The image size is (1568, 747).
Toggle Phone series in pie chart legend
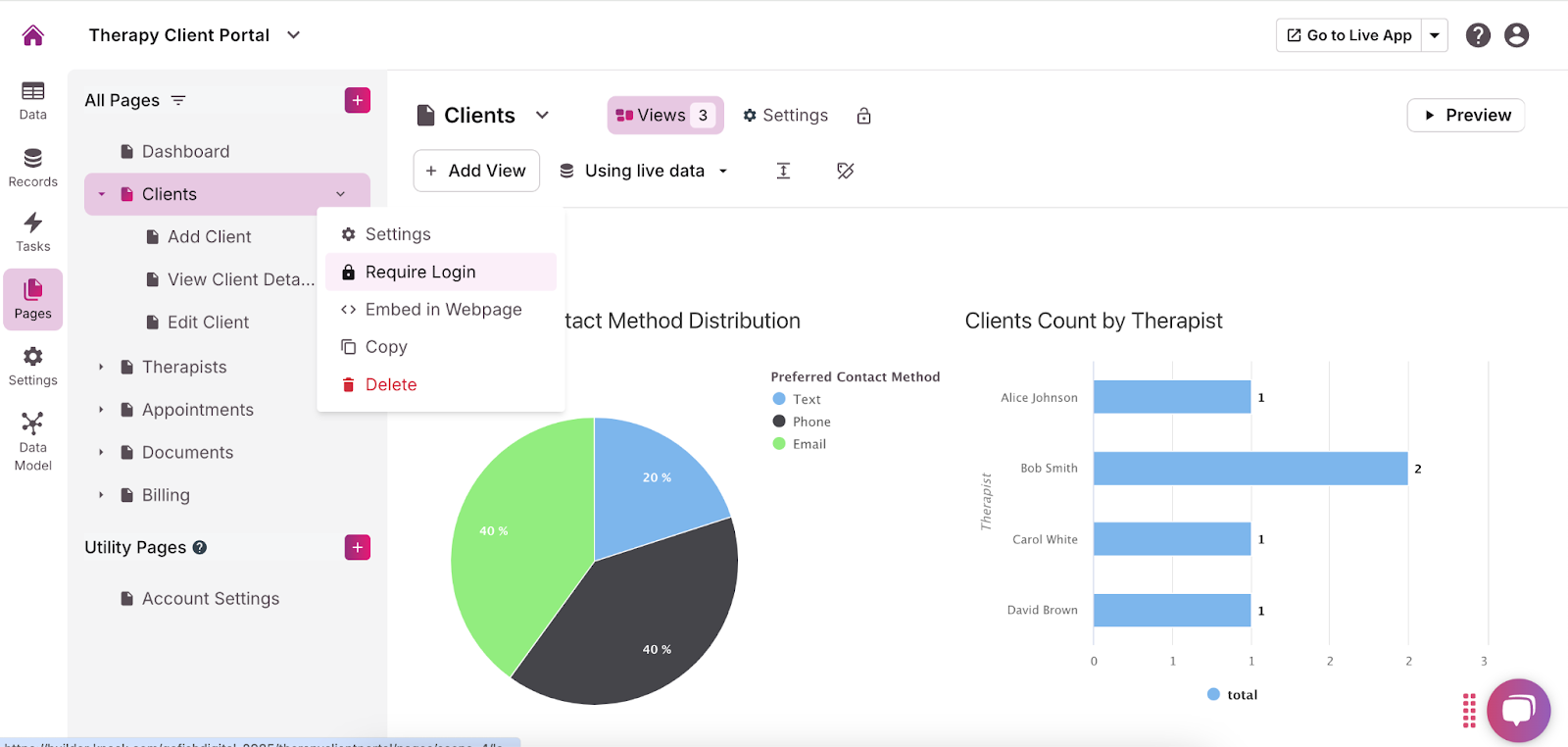(x=810, y=422)
